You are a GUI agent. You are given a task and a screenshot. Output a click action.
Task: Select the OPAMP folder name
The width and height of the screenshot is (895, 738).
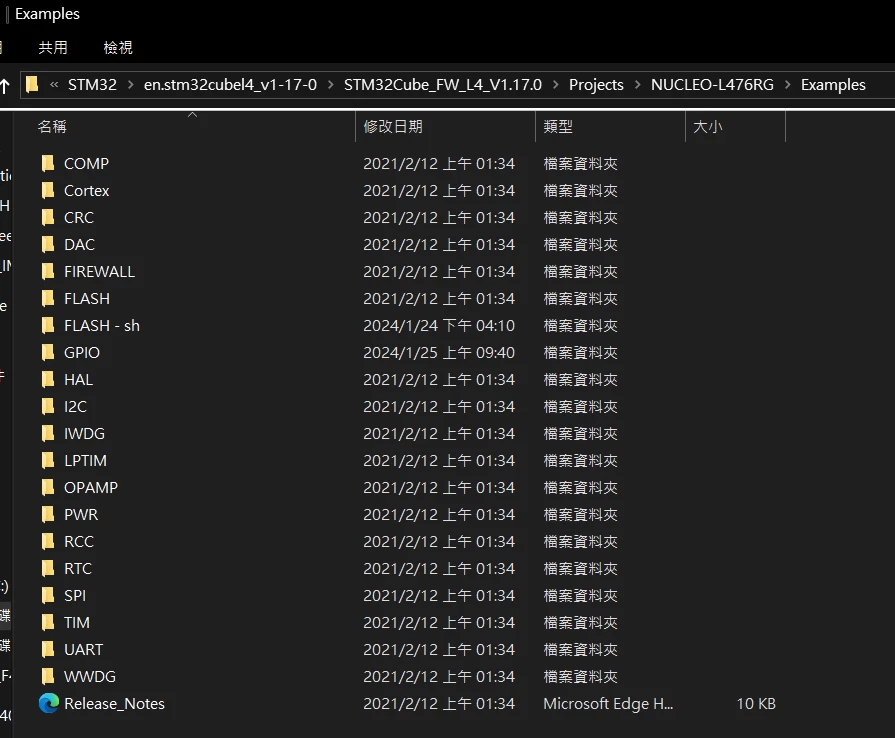[x=91, y=487]
